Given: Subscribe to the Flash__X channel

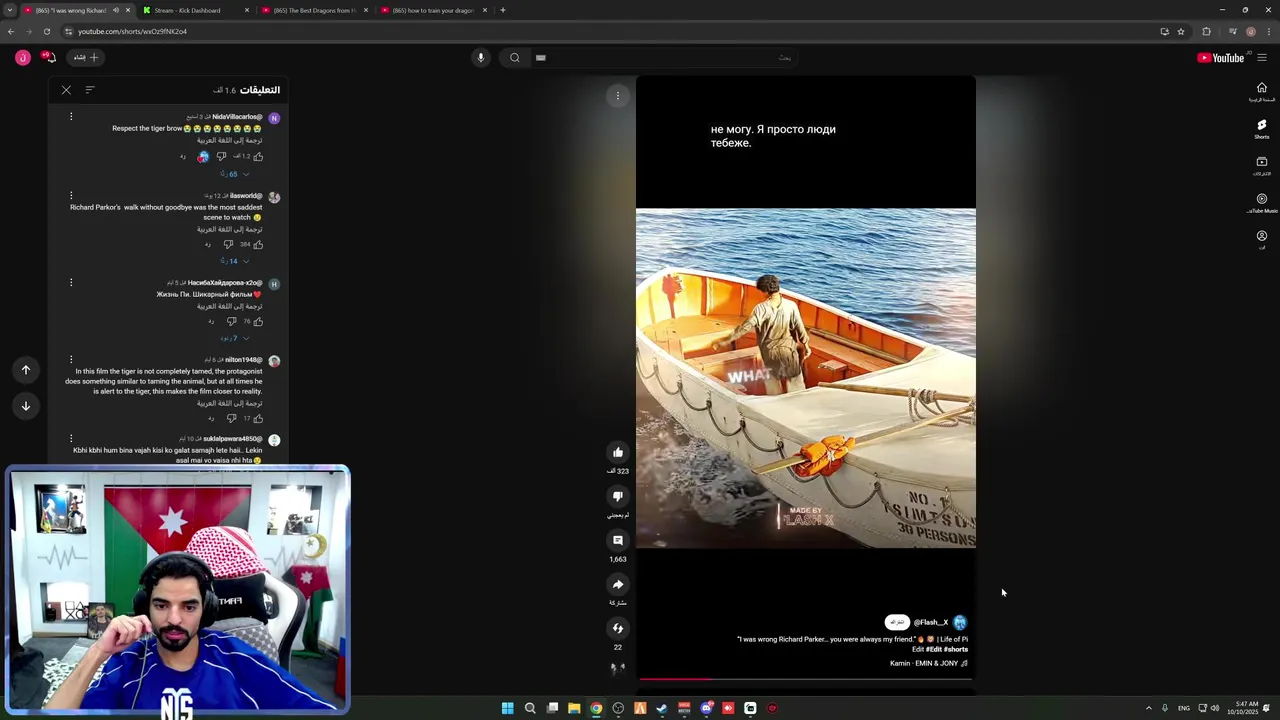Looking at the screenshot, I should coord(897,622).
